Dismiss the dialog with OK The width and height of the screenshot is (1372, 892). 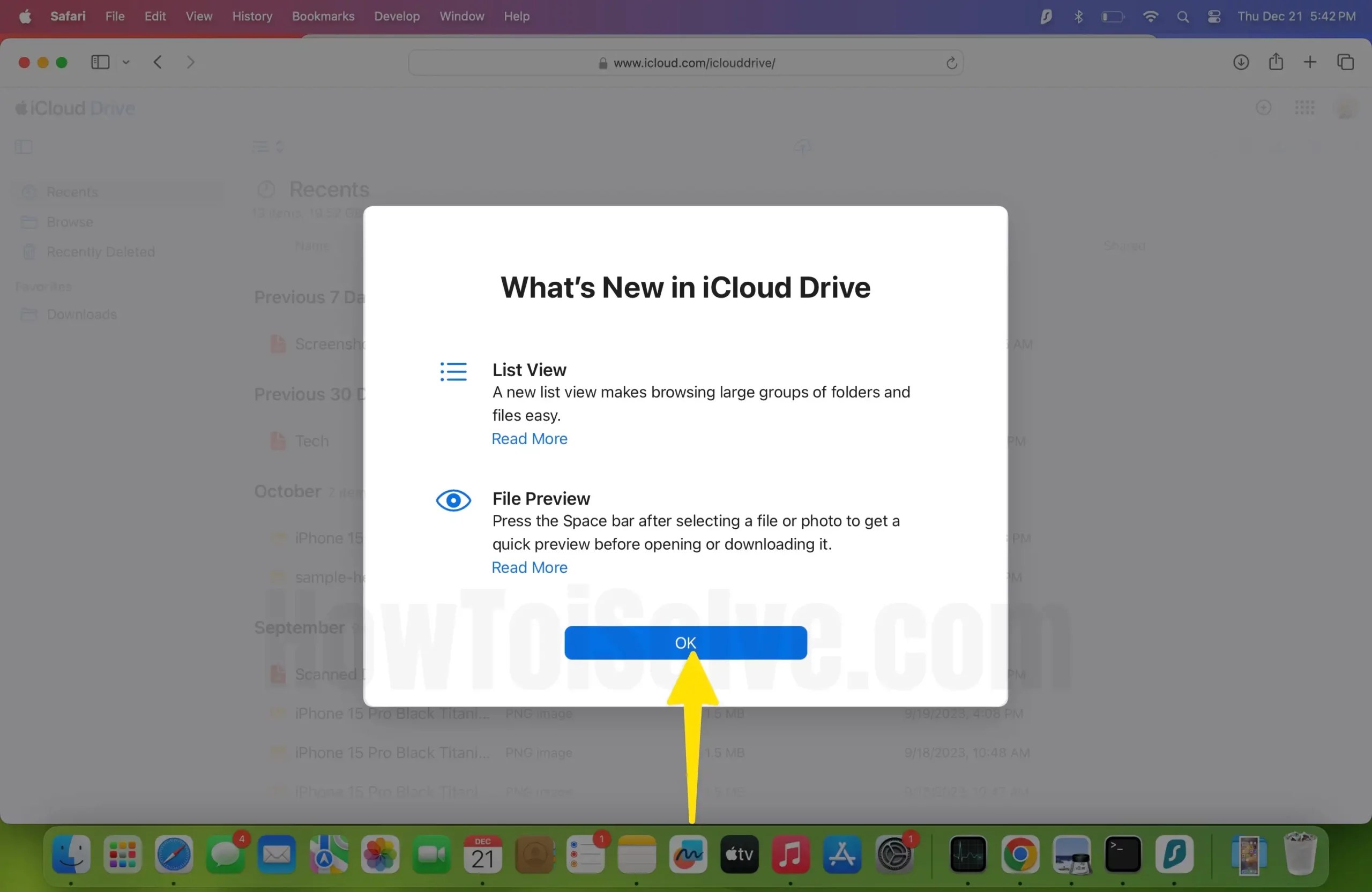pyautogui.click(x=685, y=642)
